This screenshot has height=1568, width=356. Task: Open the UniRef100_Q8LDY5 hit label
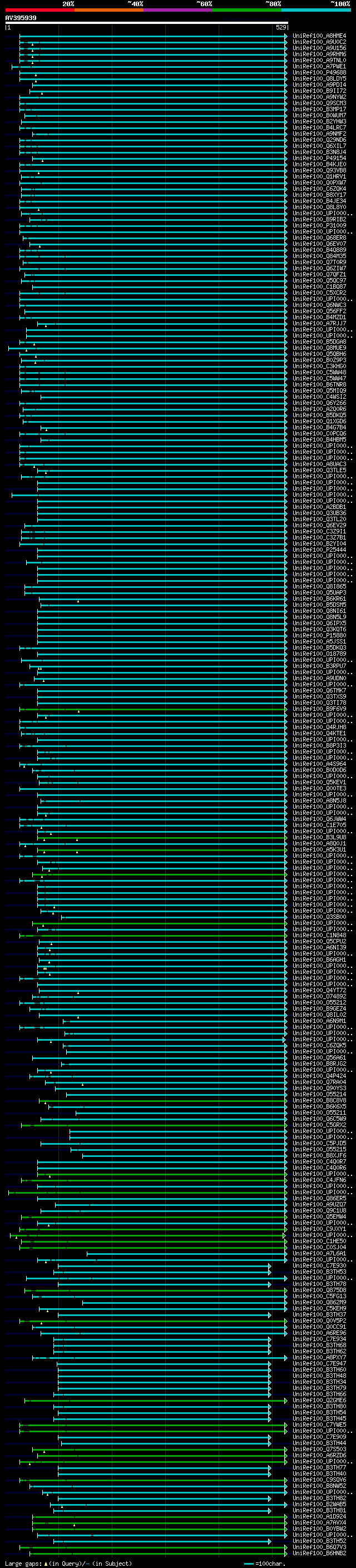pos(319,78)
